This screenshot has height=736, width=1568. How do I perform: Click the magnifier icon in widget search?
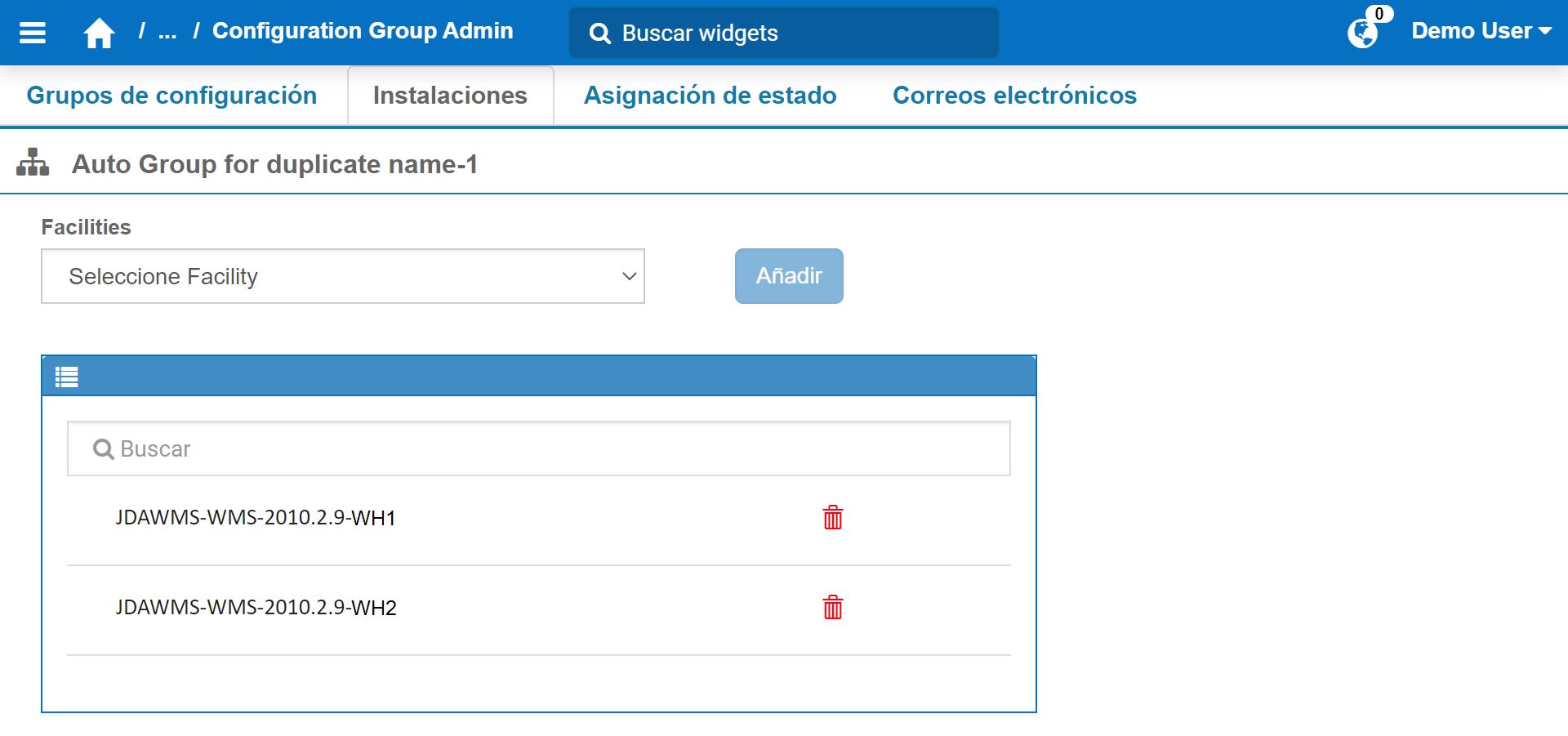[600, 33]
